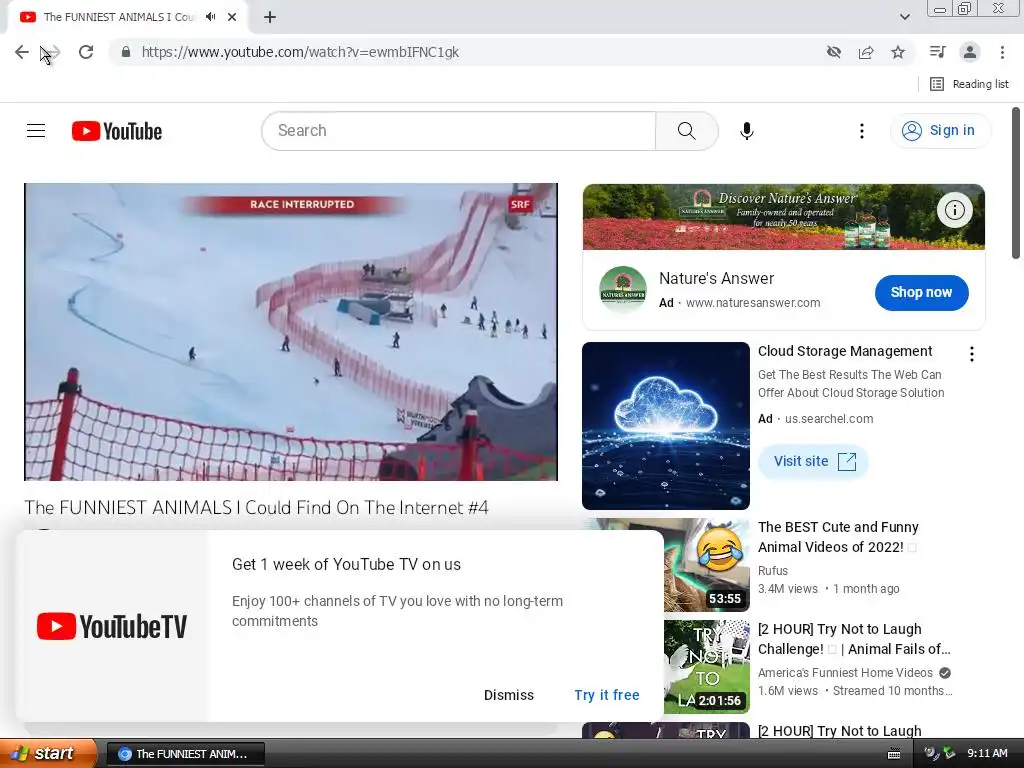The width and height of the screenshot is (1024, 768).
Task: Open www.naturesanswer.com ad link
Action: click(753, 303)
